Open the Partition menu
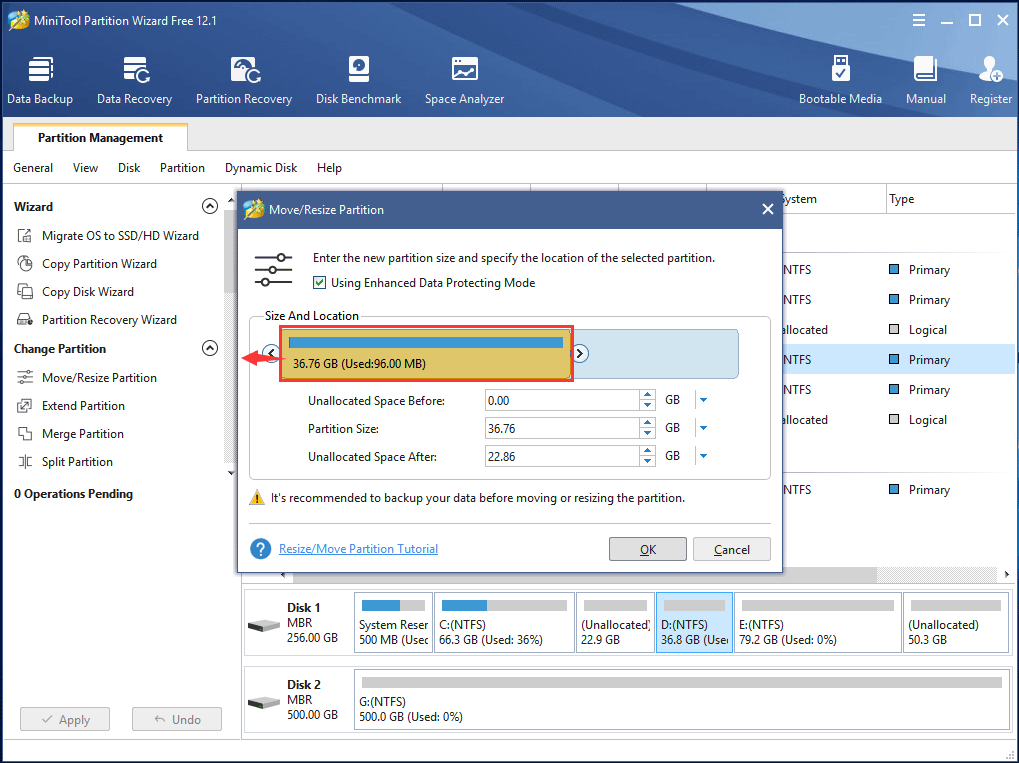 click(x=182, y=168)
